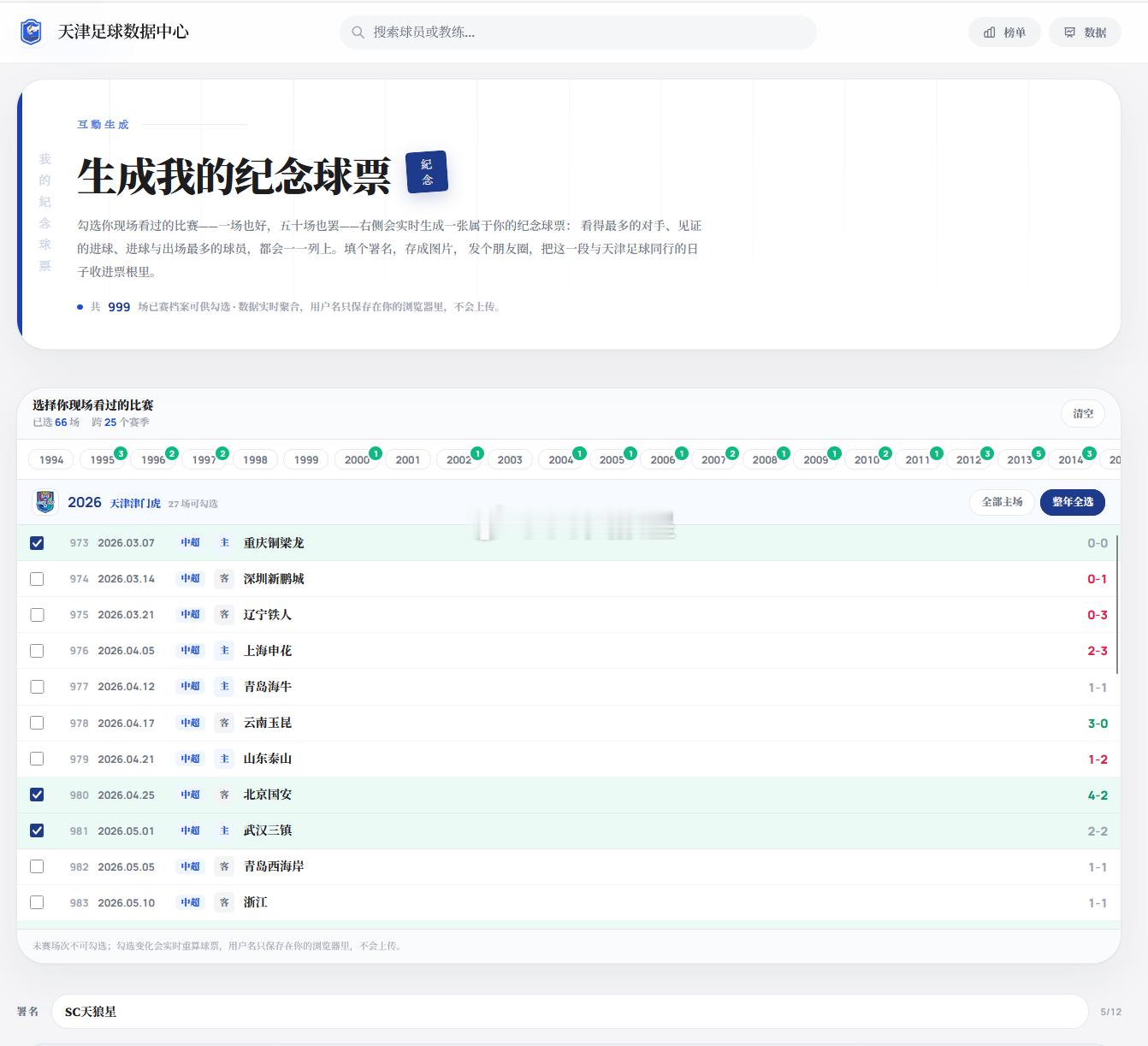1148x1046 pixels.
Task: Switch to the 2003 season tab
Action: click(510, 459)
